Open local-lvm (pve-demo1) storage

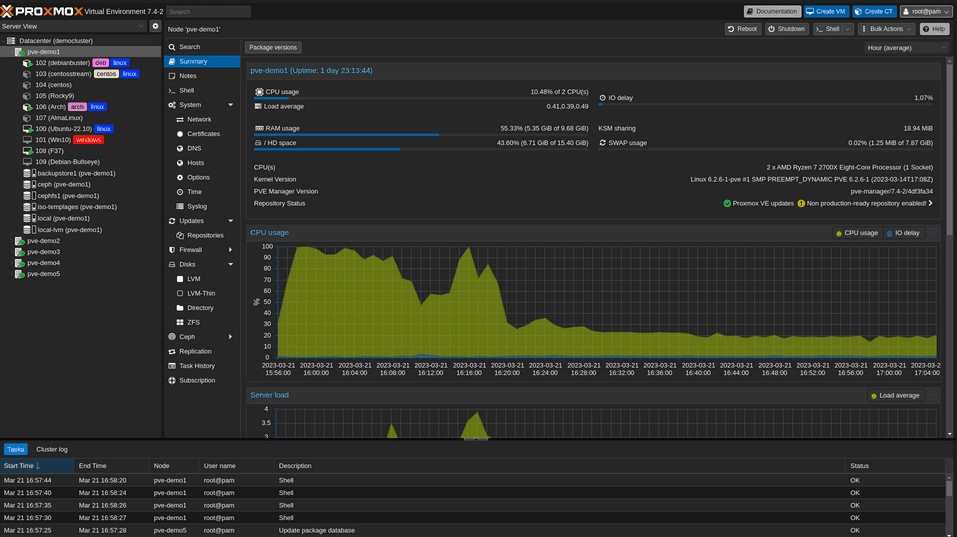(x=69, y=230)
